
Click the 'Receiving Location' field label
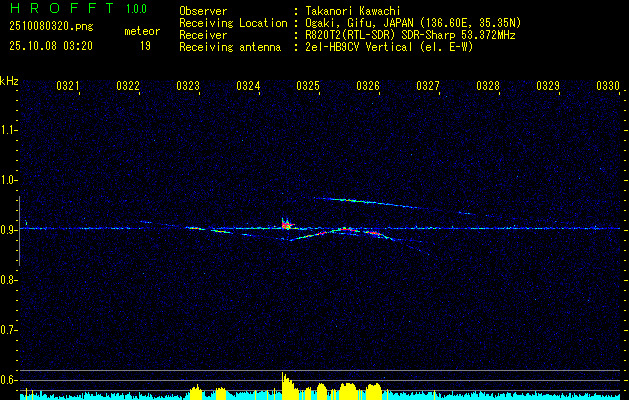click(233, 23)
